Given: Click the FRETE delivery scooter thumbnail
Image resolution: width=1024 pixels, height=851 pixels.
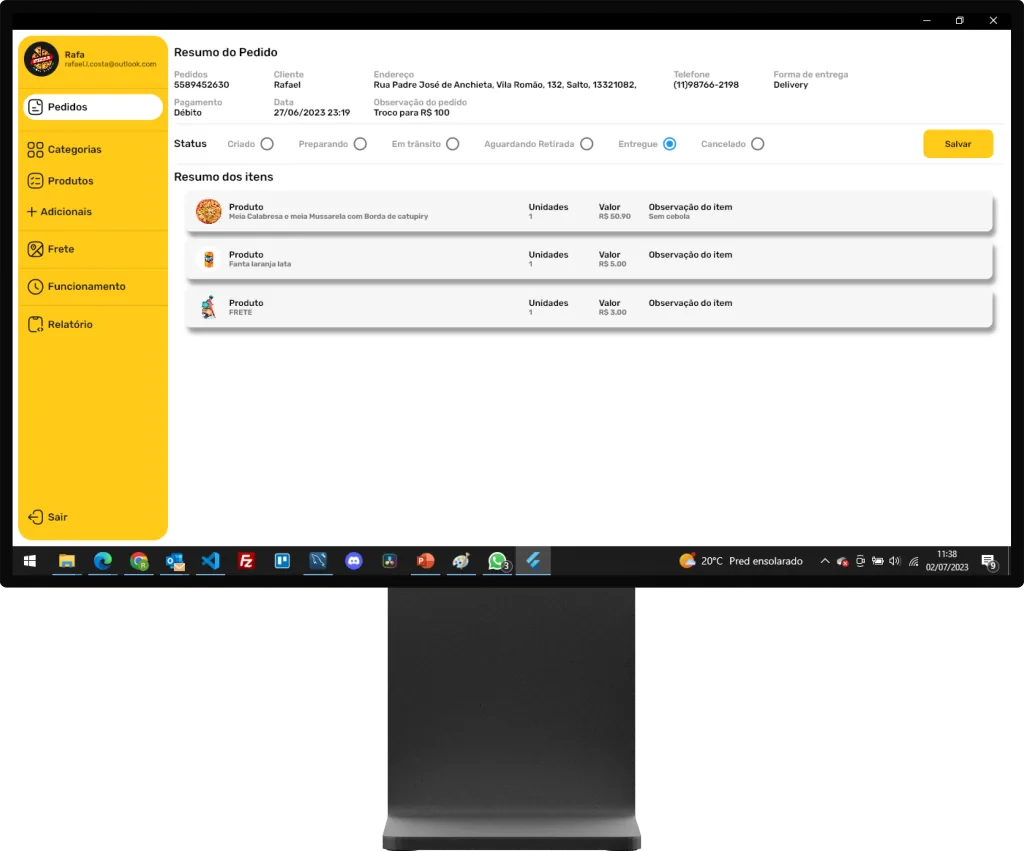Looking at the screenshot, I should pyautogui.click(x=208, y=307).
